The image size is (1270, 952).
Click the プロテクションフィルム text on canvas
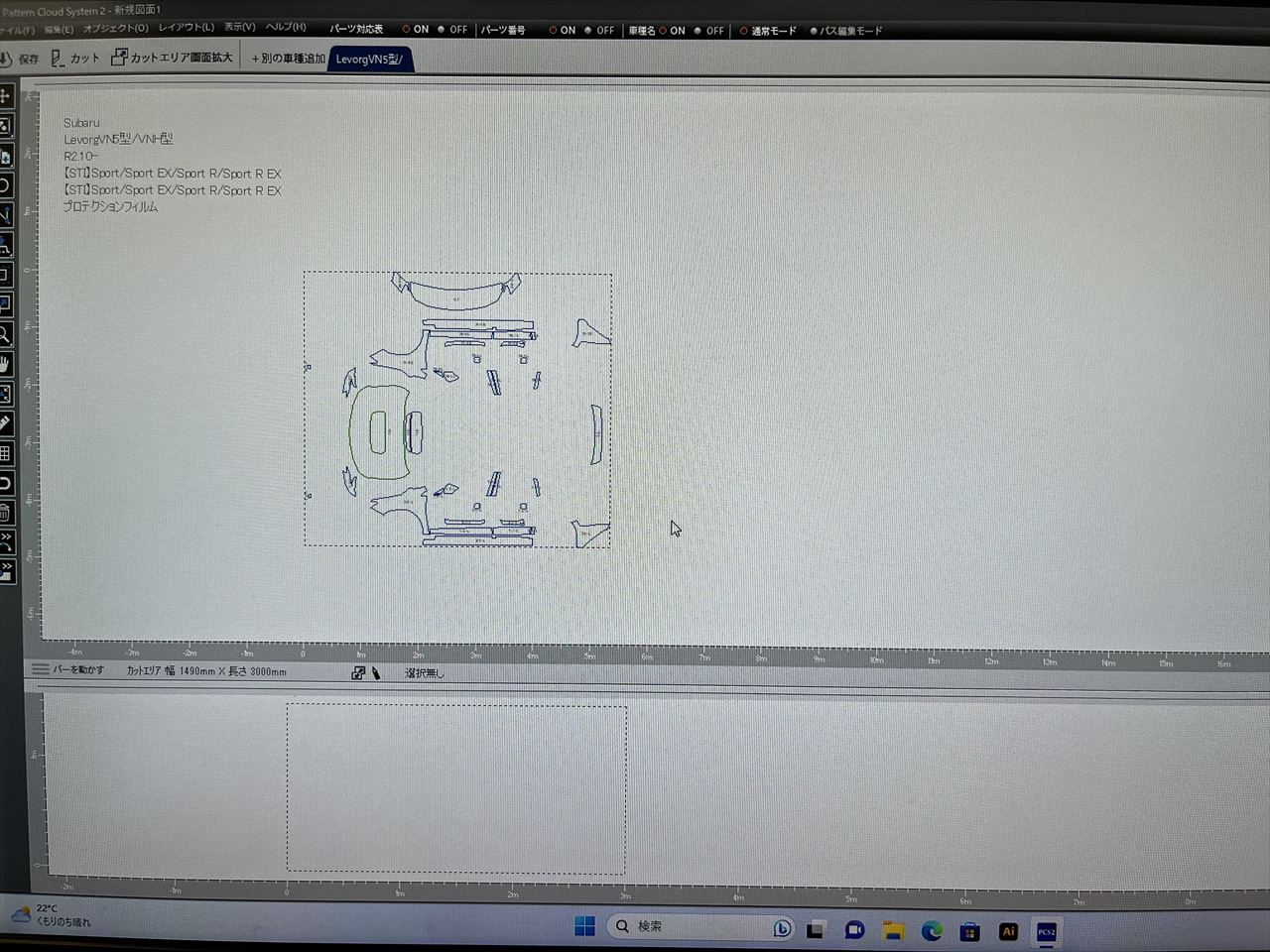pyautogui.click(x=110, y=206)
